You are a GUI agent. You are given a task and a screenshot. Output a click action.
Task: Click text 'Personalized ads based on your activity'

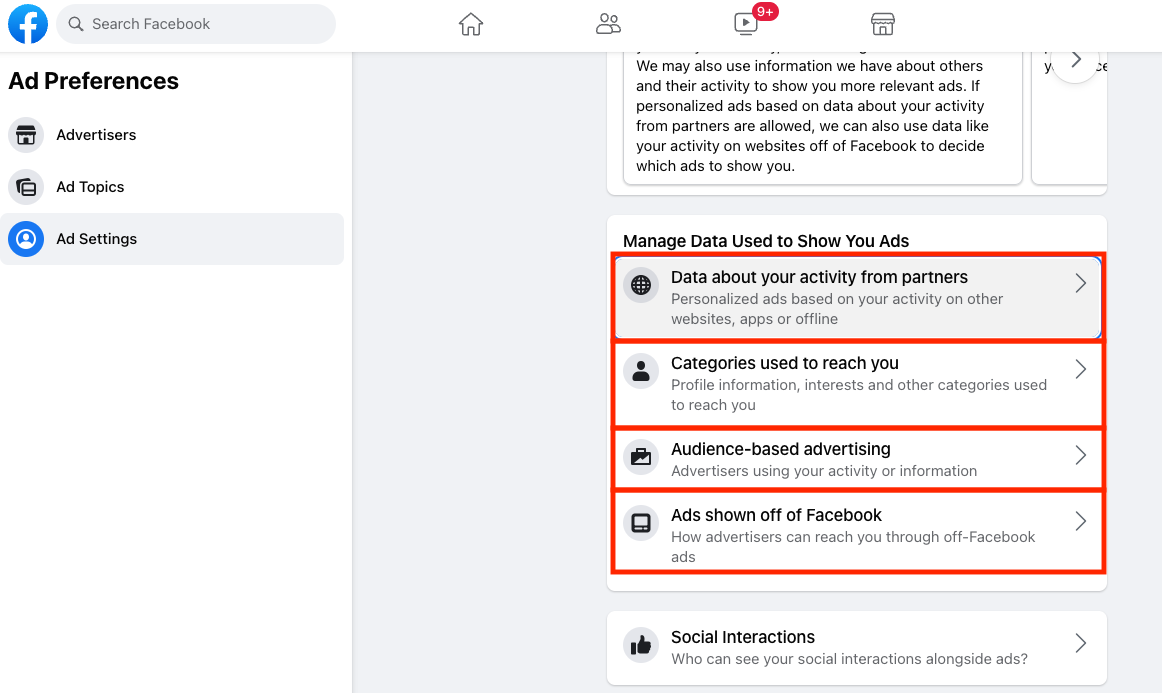click(x=808, y=299)
